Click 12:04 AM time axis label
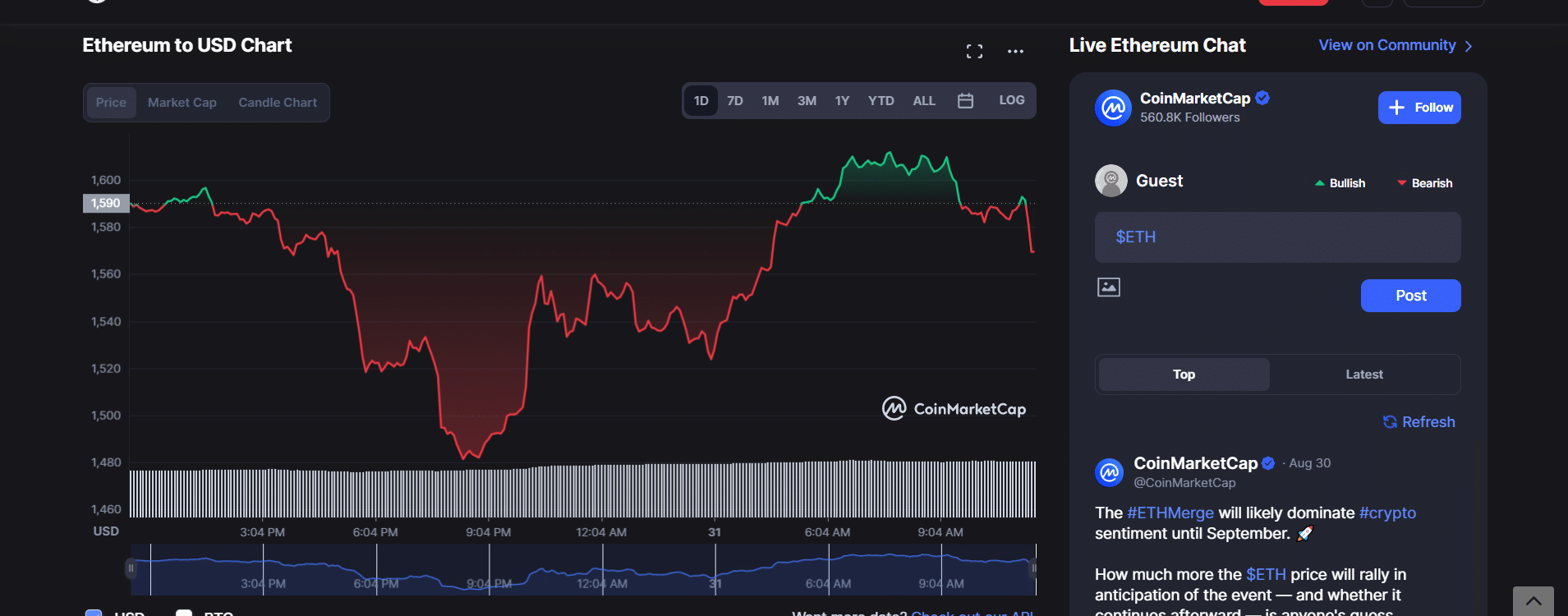Image resolution: width=1568 pixels, height=616 pixels. 601,532
